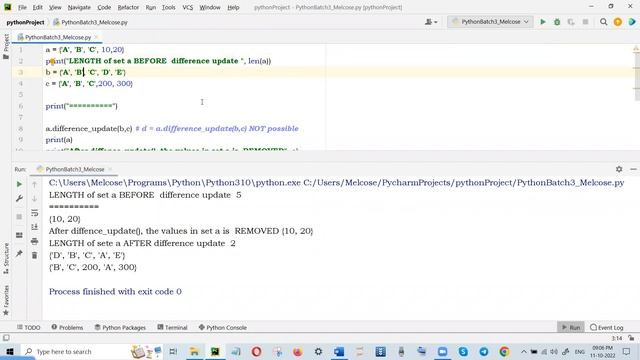Stop process icon in the Run panel
The width and height of the screenshot is (640, 360).
click(19, 216)
